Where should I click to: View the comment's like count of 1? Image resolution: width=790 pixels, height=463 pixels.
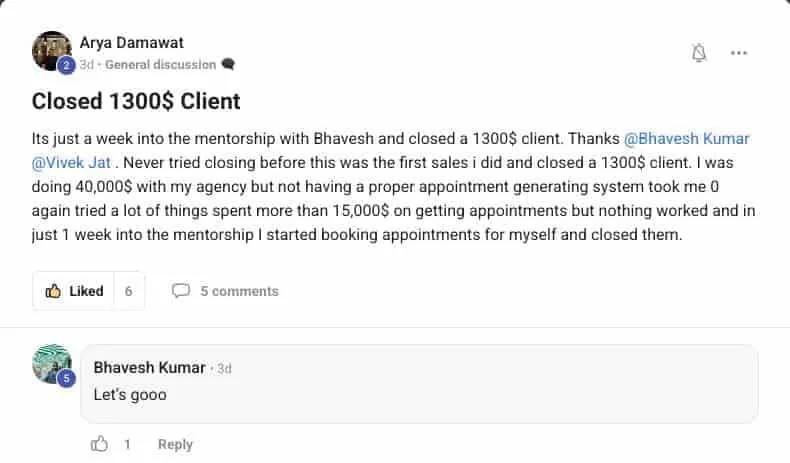[x=127, y=444]
